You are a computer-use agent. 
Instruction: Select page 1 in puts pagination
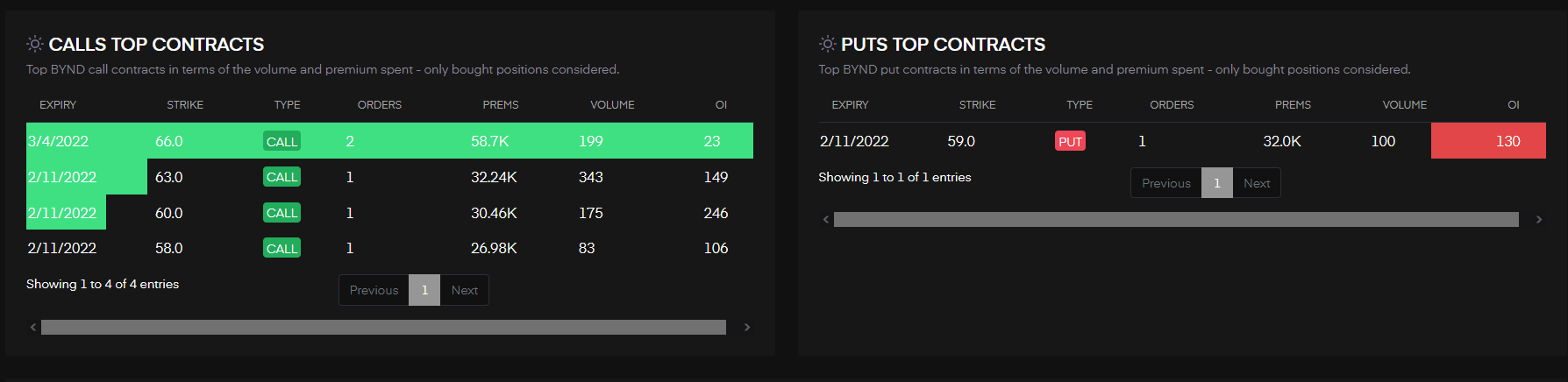click(1217, 183)
